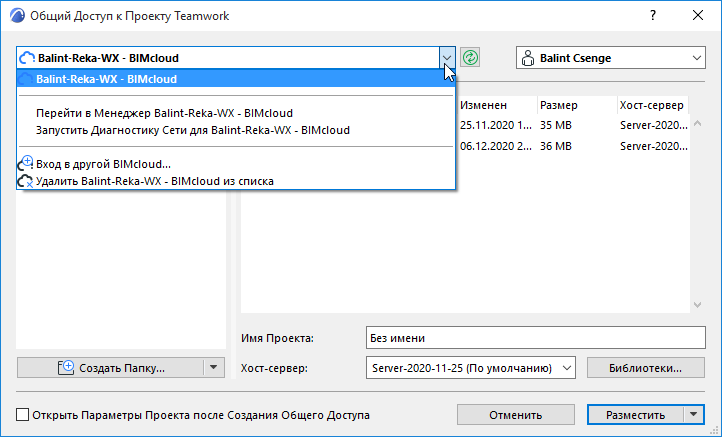Choose 'Вход в другой BIMcloud...' entry
This screenshot has height=437, width=722.
[x=236, y=164]
